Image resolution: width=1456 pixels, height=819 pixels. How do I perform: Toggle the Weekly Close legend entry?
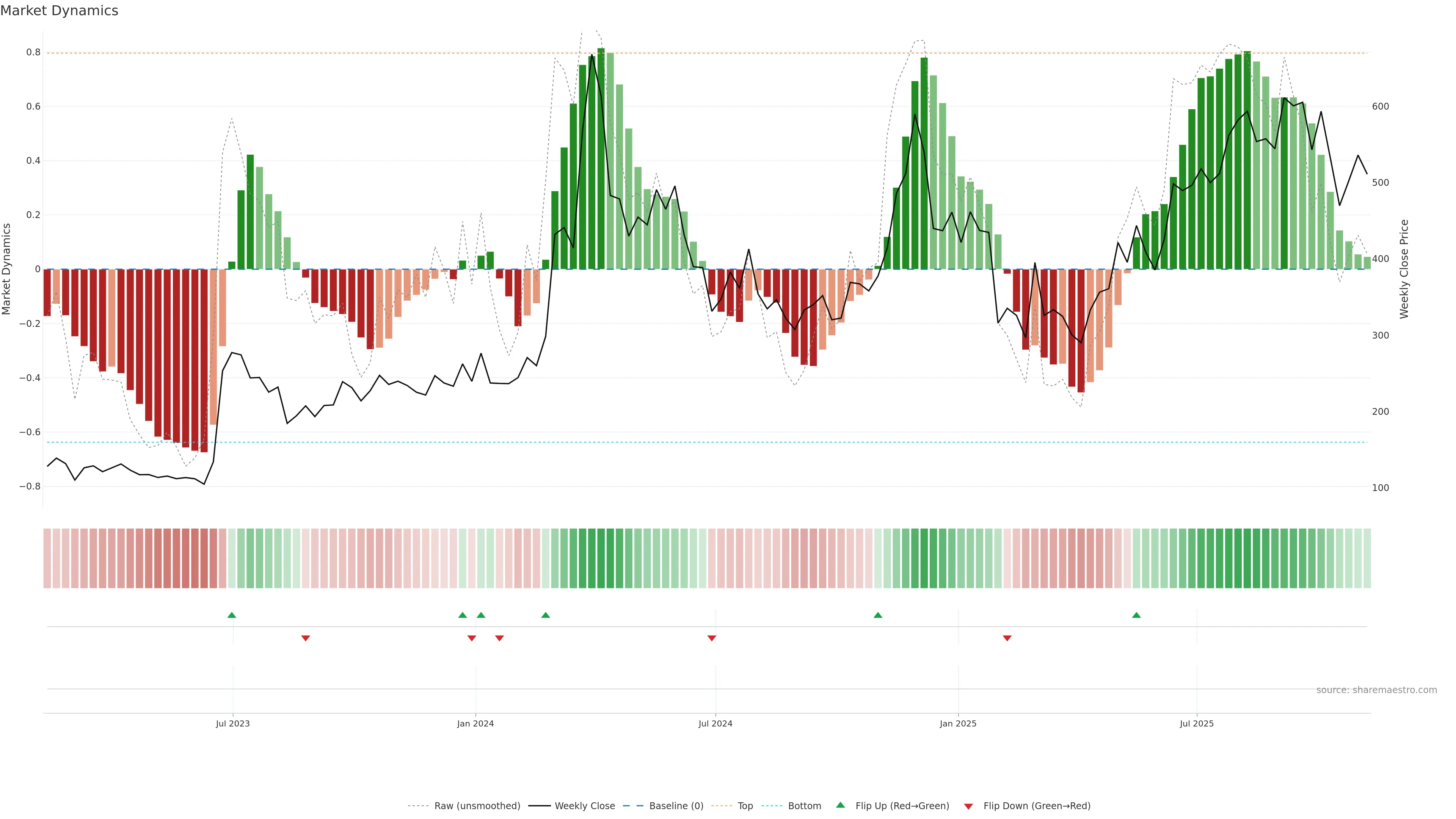click(584, 806)
